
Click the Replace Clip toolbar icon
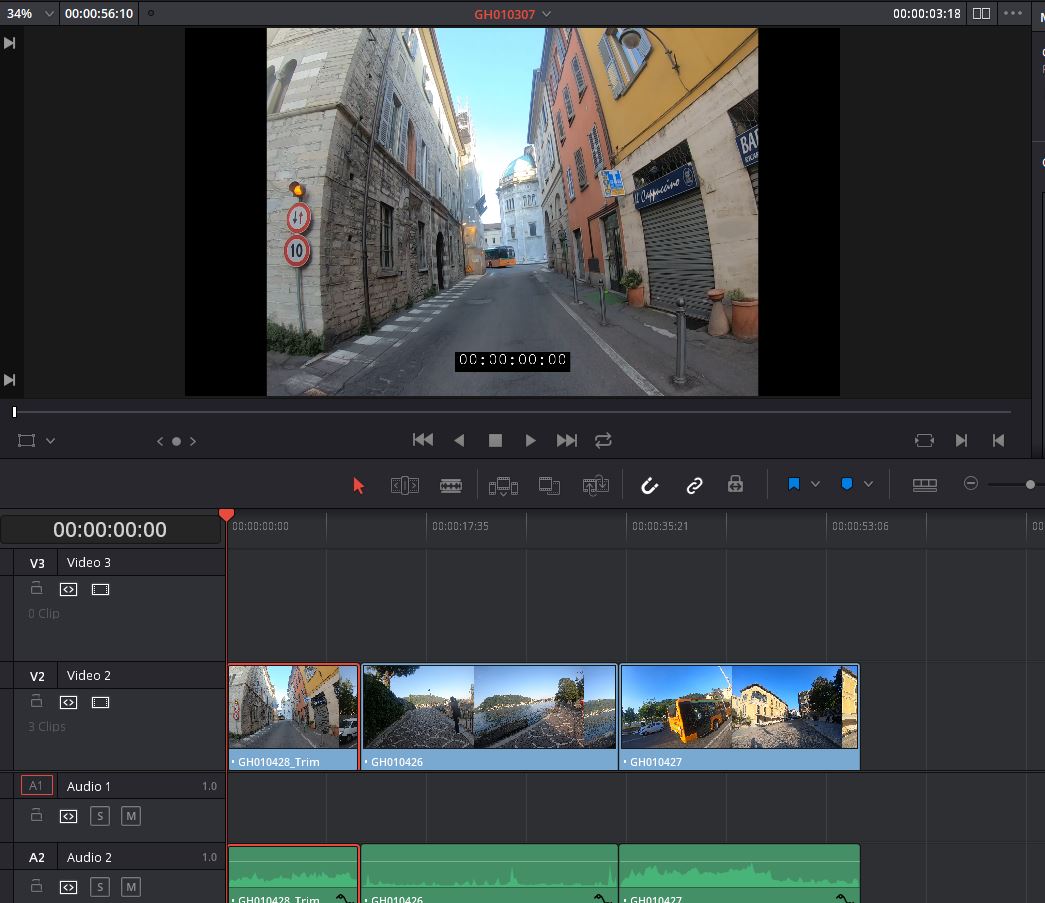596,485
